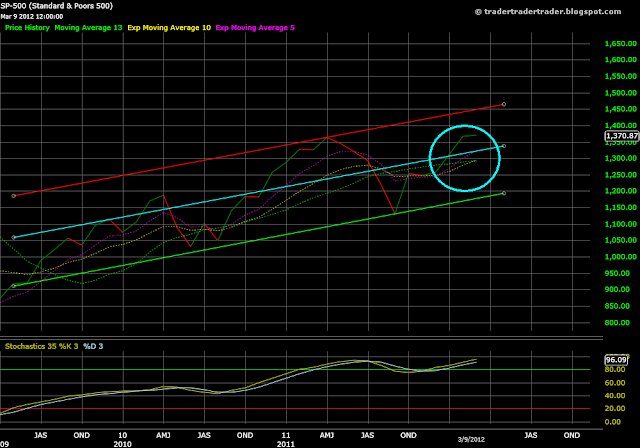Select the %D 3 stochastics label
The image size is (640, 448).
click(93, 346)
